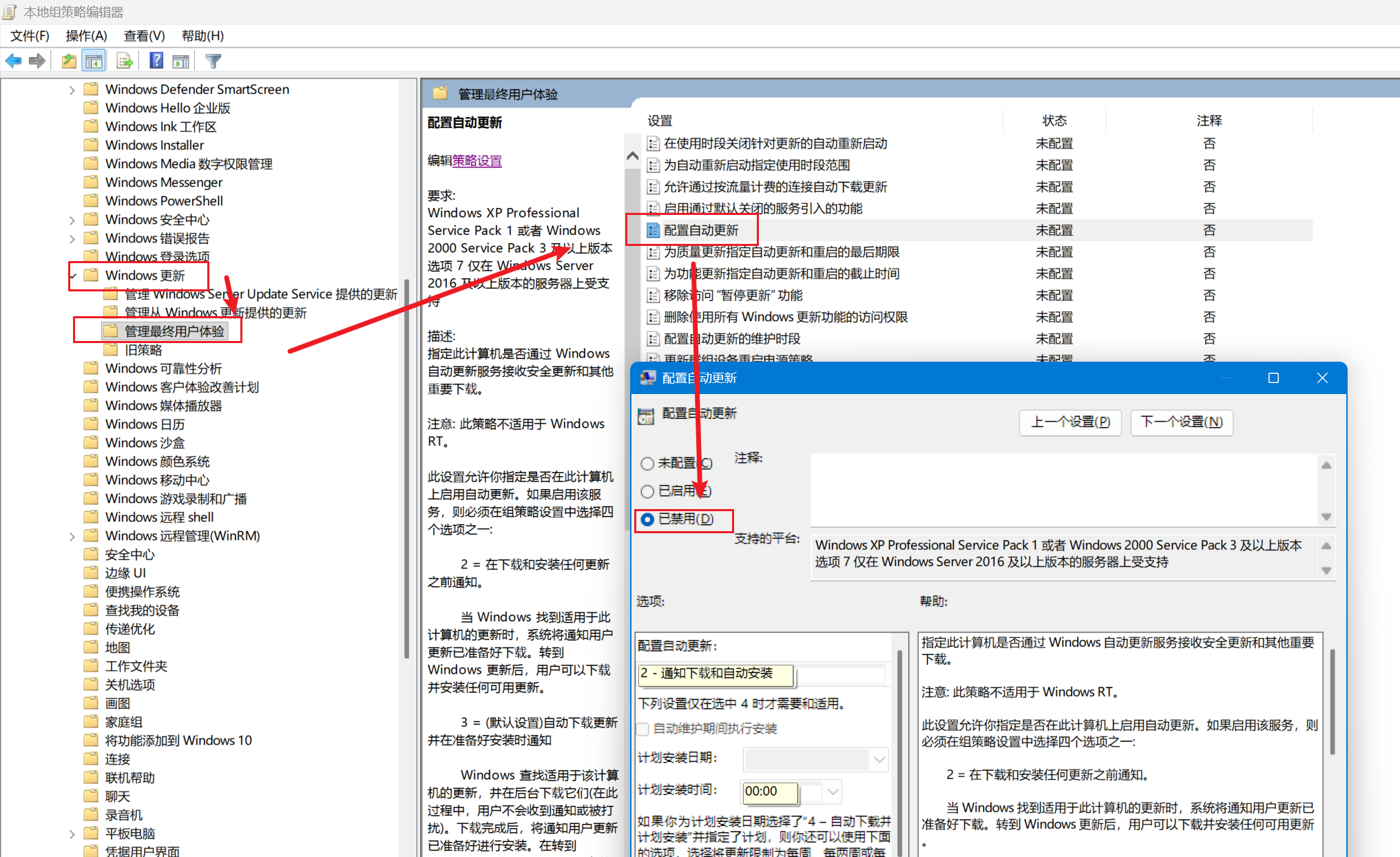Select the 已启用 radio button

tap(647, 491)
